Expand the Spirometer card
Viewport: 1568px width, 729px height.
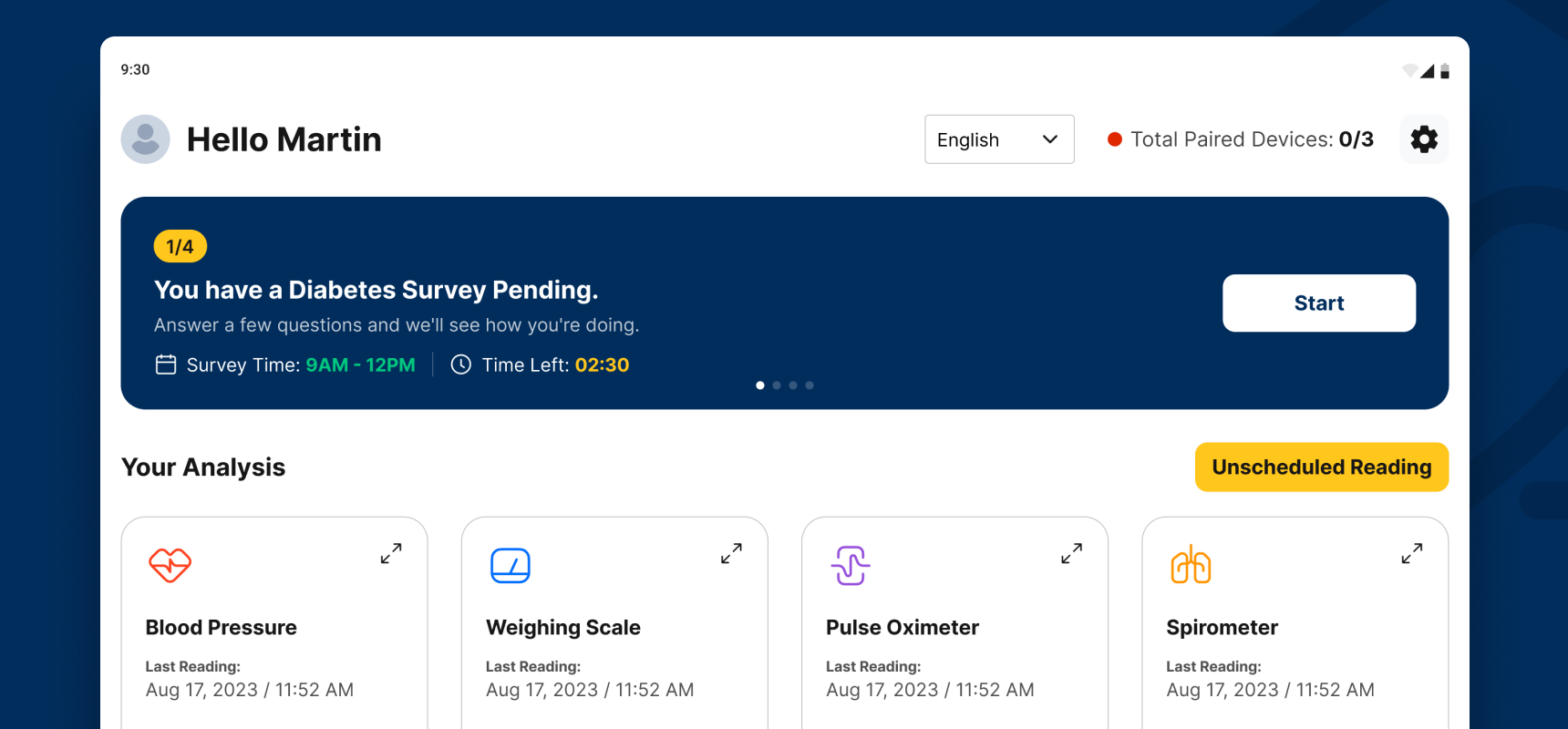(1411, 553)
